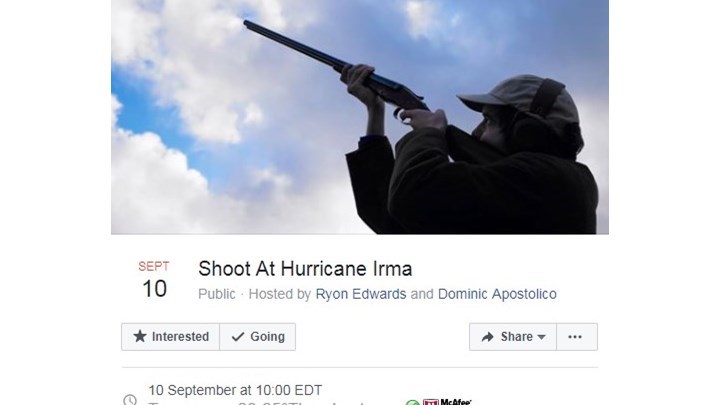Click the partially hidden line below event time
Screen dimensions: 720x405
256,403
